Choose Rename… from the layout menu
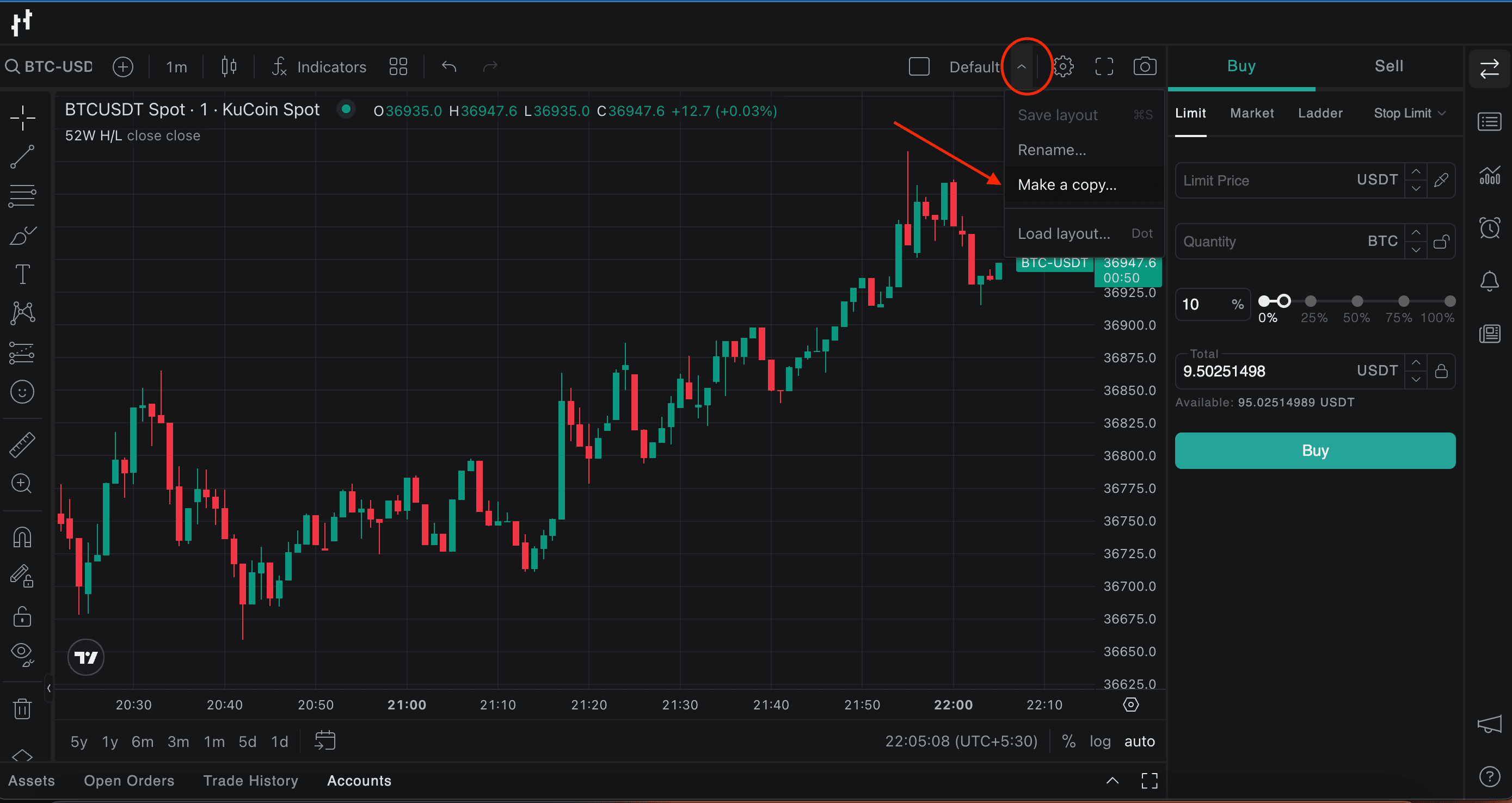The width and height of the screenshot is (1512, 803). tap(1085, 150)
